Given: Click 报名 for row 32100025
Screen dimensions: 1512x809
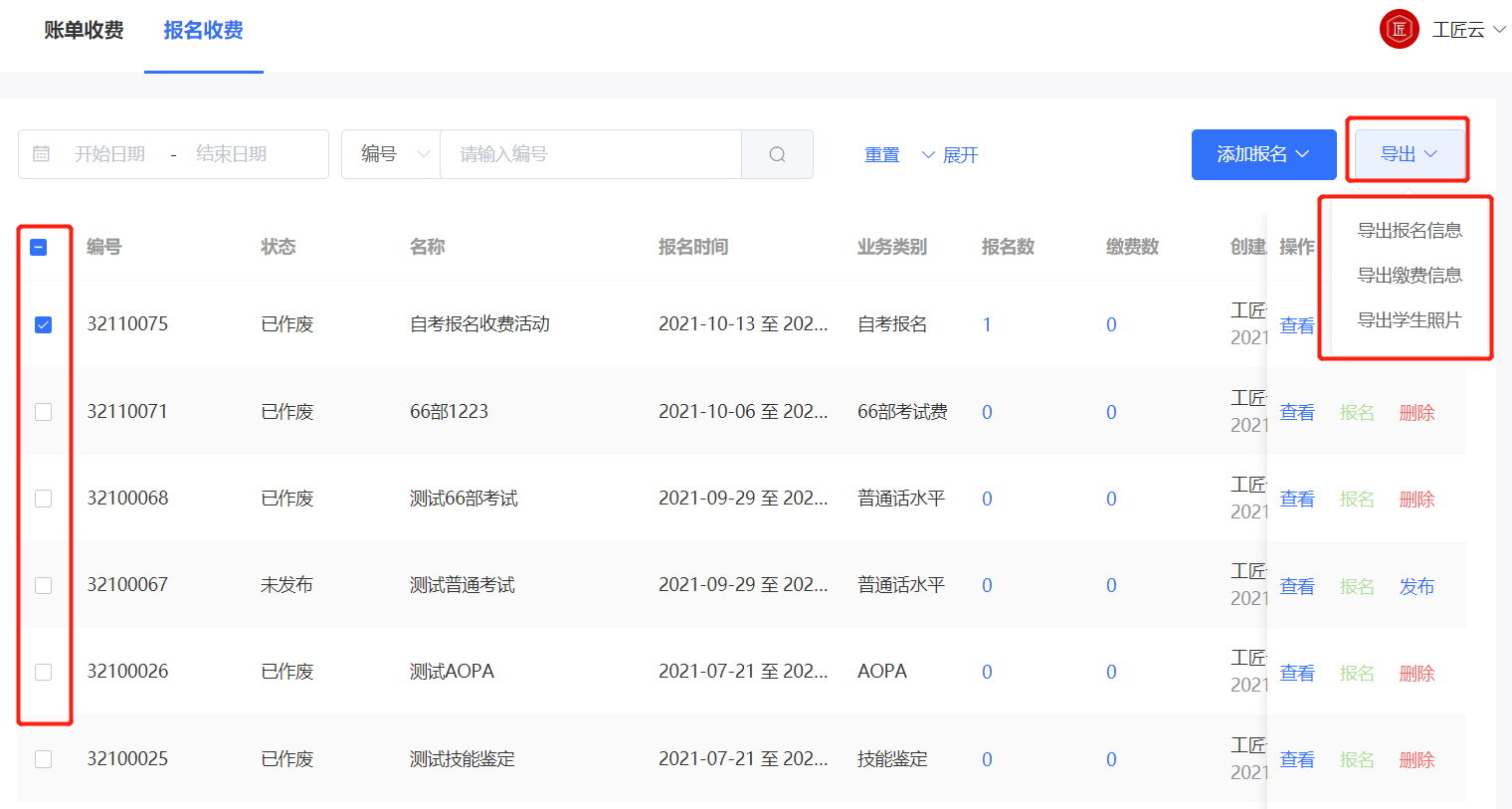Looking at the screenshot, I should click(1357, 759).
